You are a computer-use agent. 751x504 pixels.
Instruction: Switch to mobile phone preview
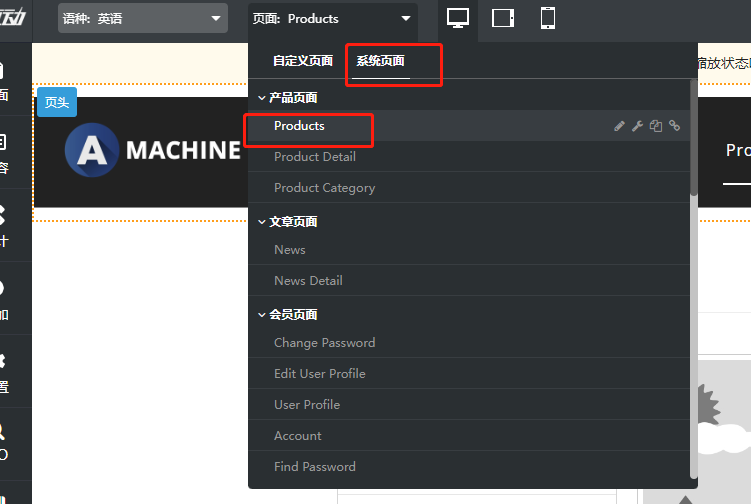548,18
